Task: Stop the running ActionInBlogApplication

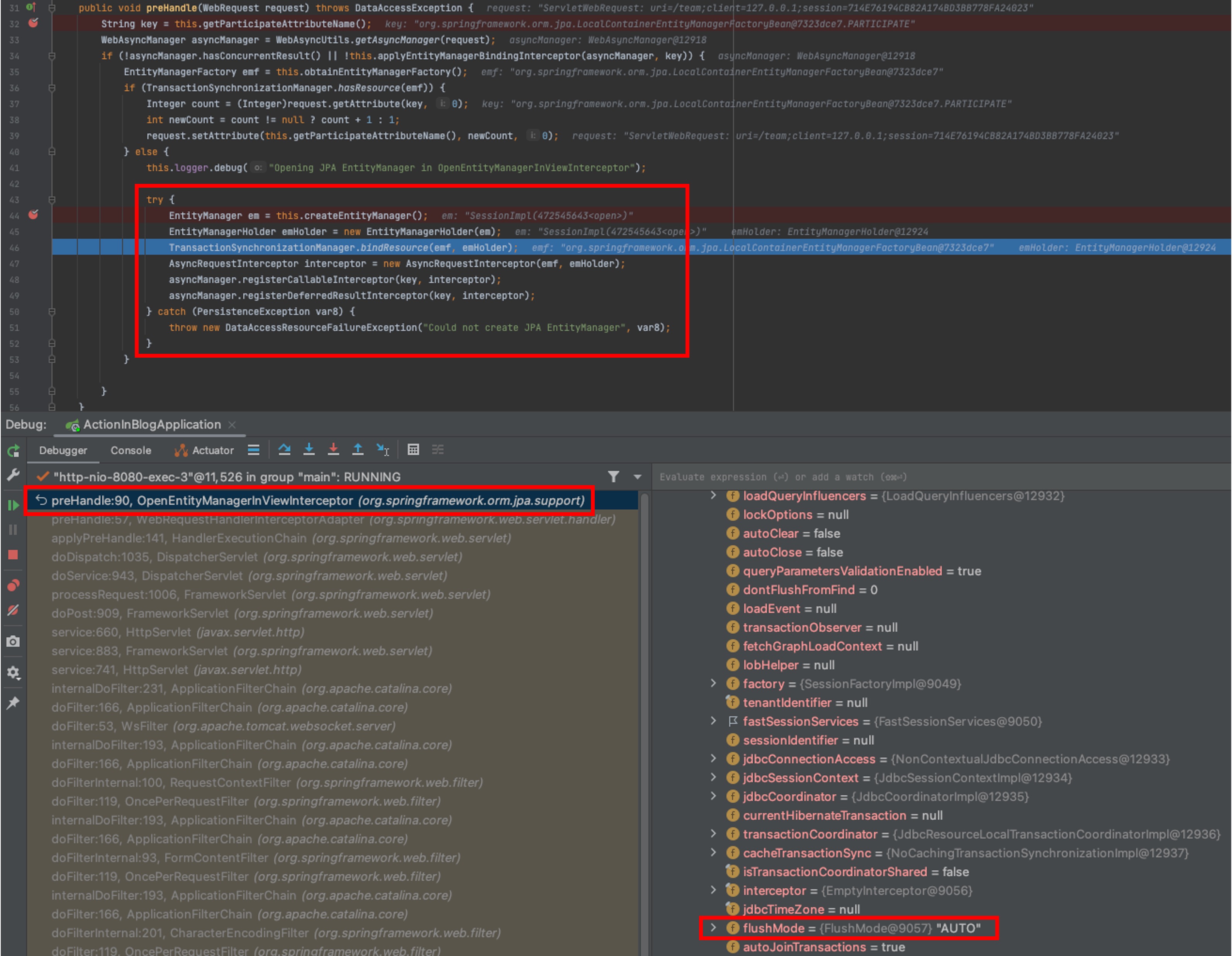Action: tap(14, 555)
